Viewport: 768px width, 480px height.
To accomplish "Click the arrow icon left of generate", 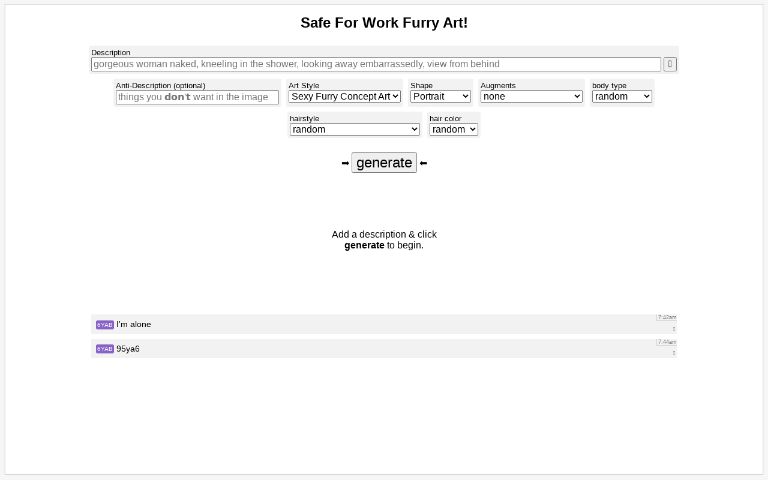I will (345, 163).
